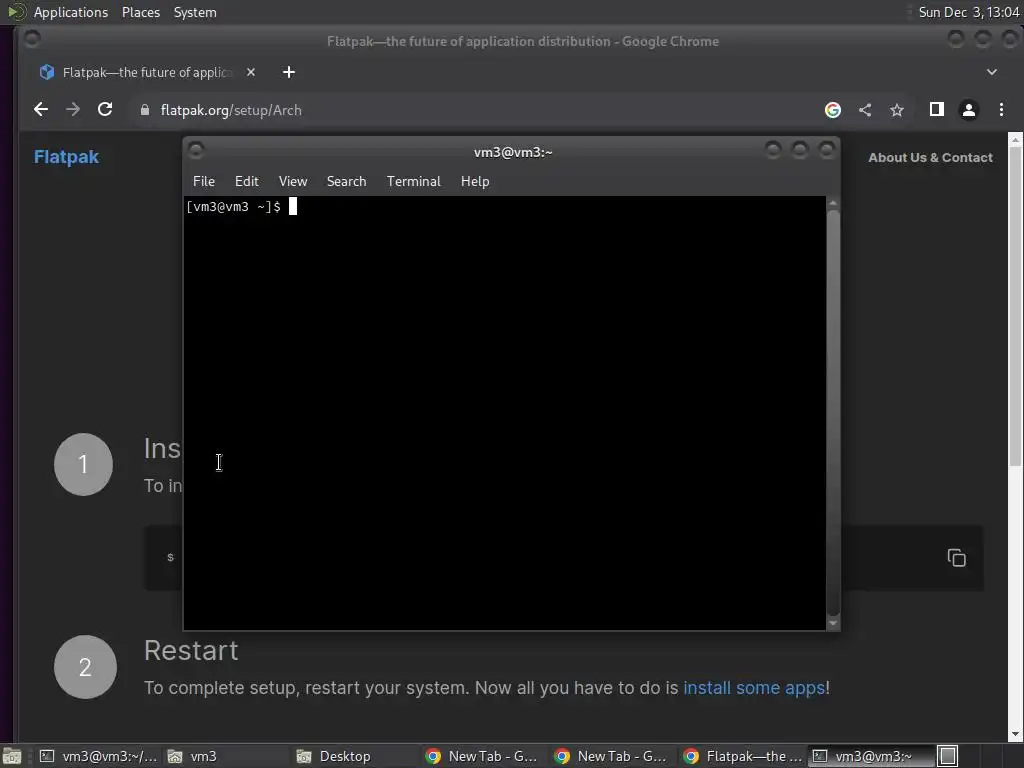Switch to first New Tab Chrome taskbar item

(483, 756)
